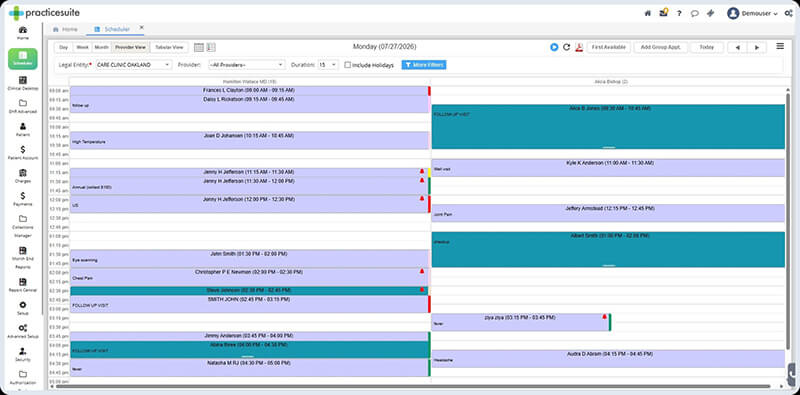Switch to Tabular View

pyautogui.click(x=169, y=47)
